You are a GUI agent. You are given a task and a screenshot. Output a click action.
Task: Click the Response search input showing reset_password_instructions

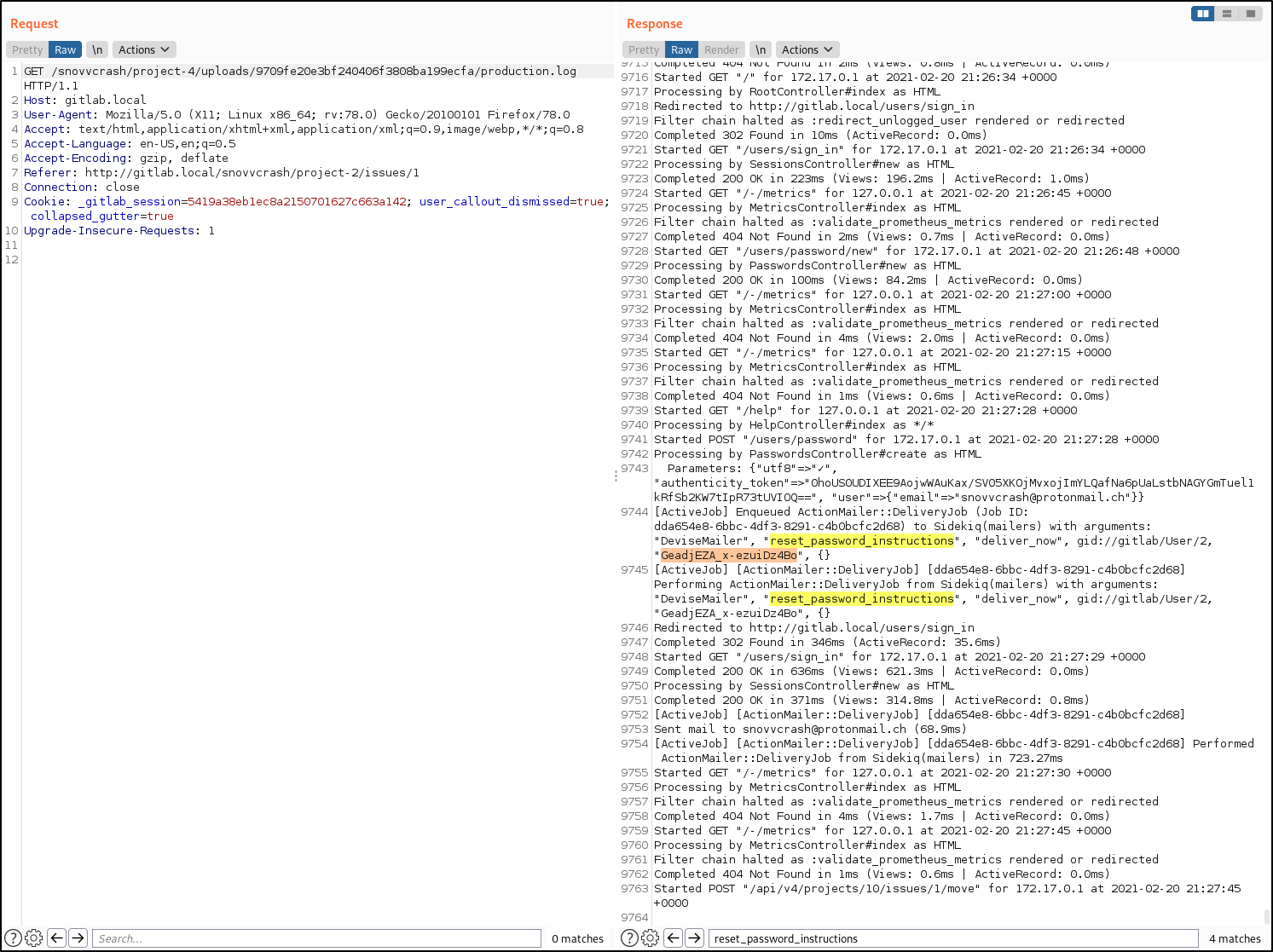(954, 938)
